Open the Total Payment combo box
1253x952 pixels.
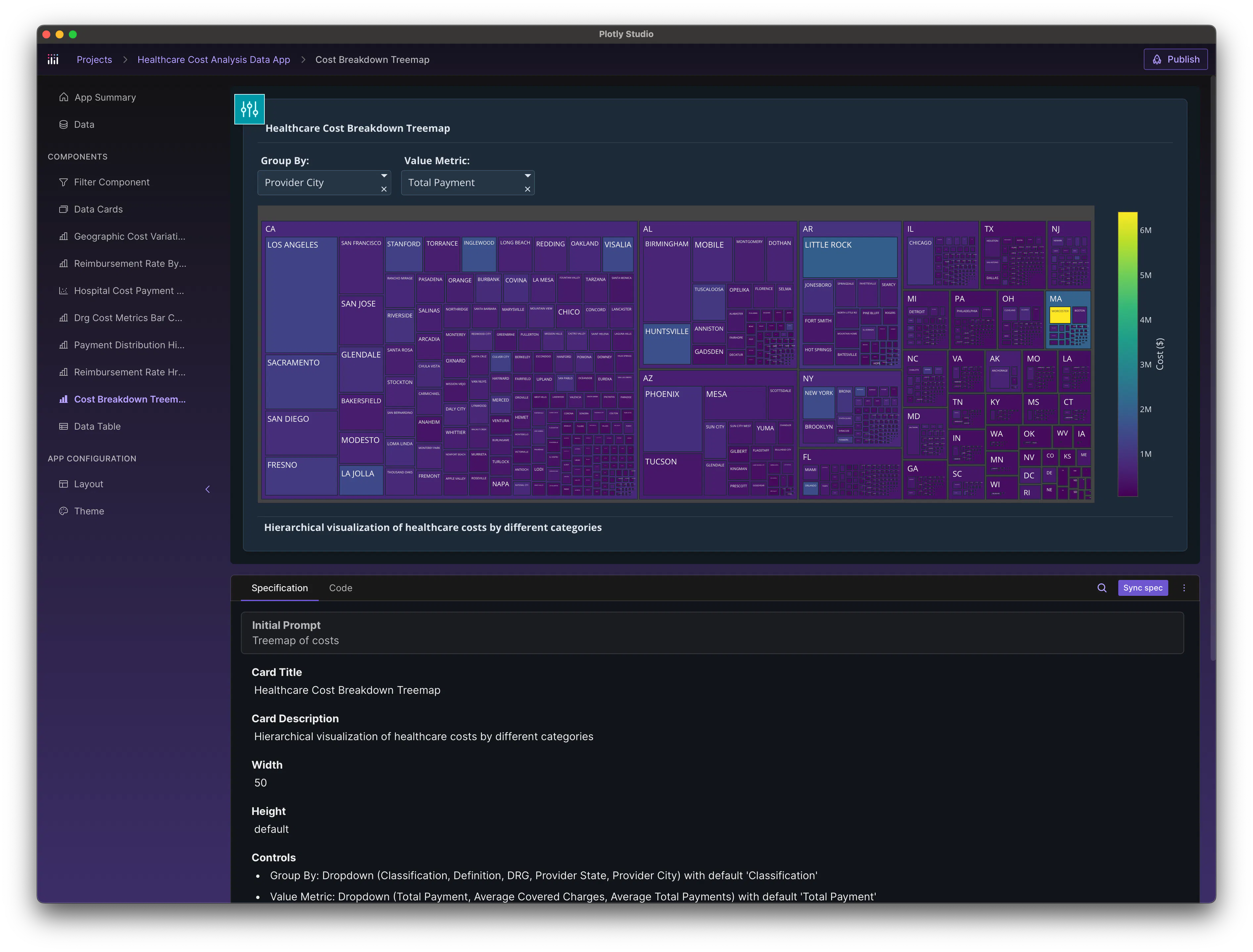coord(467,182)
